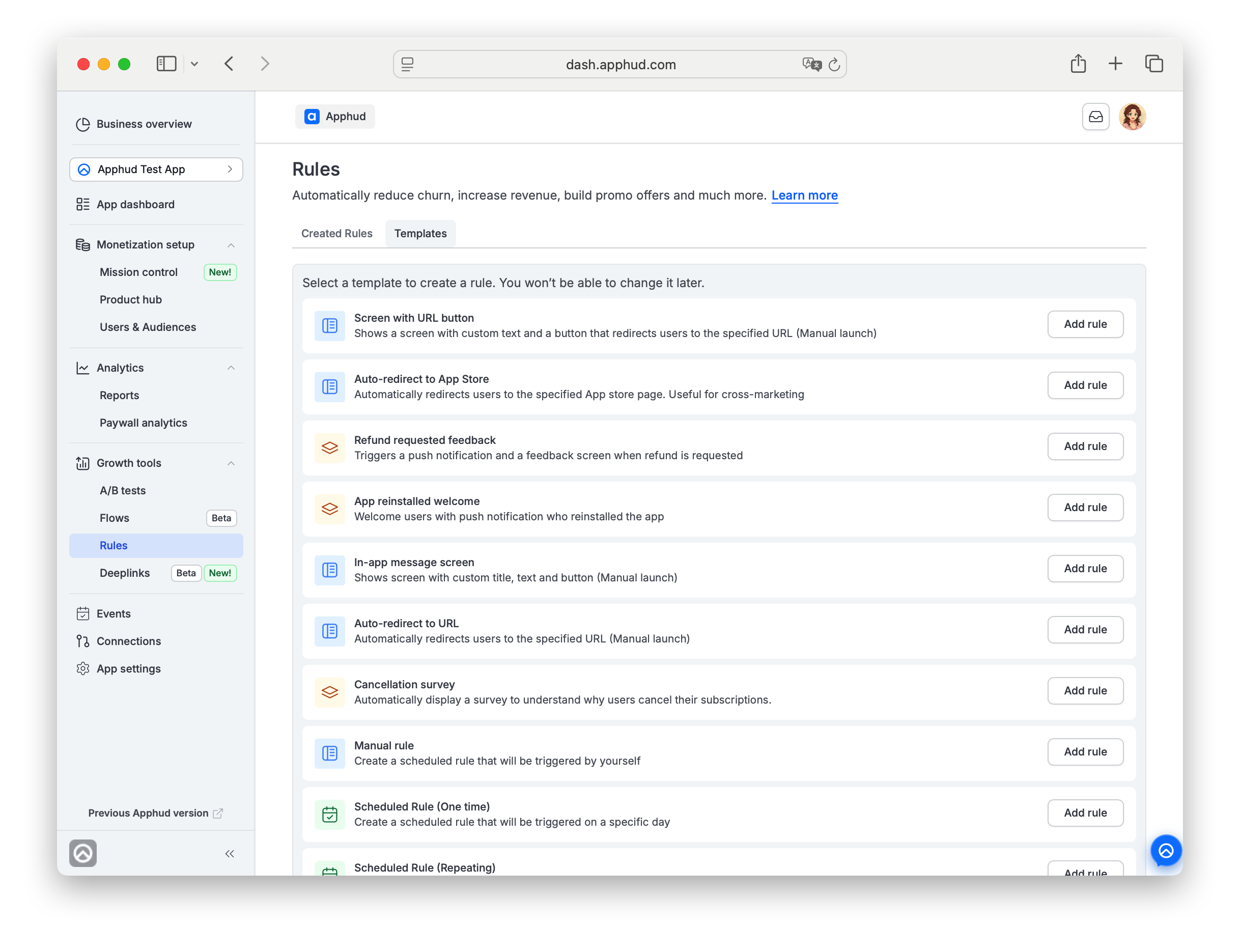Collapse Monetization setup section

click(231, 245)
